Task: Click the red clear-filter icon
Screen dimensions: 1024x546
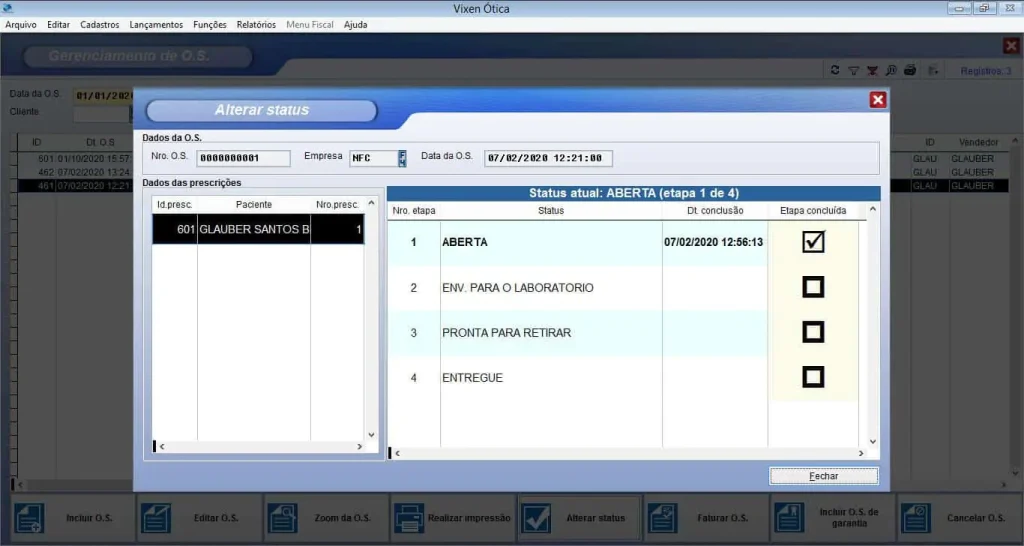Action: click(872, 70)
